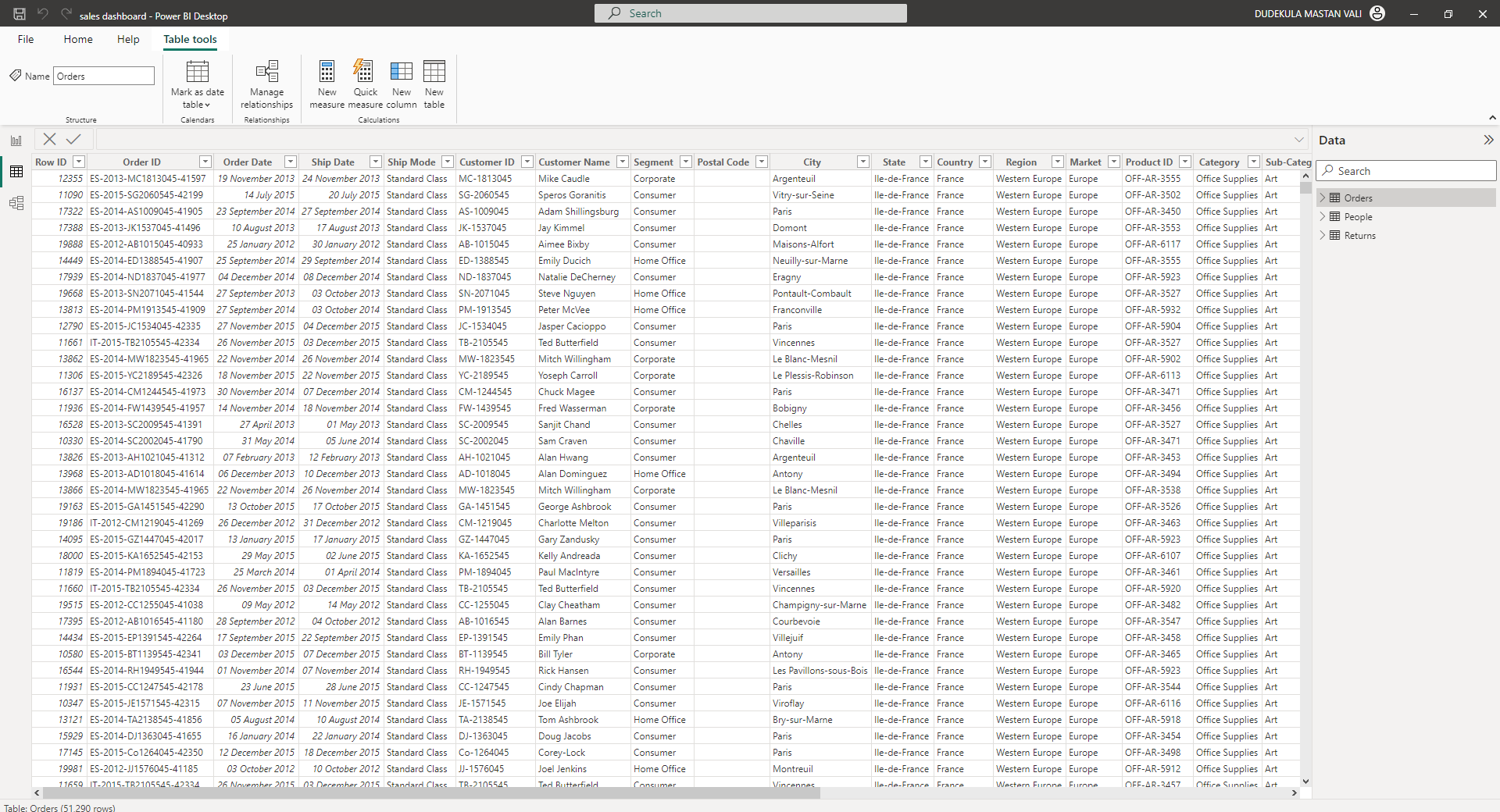1500x812 pixels.
Task: Click the People table icon in Data pane
Action: click(x=1335, y=216)
